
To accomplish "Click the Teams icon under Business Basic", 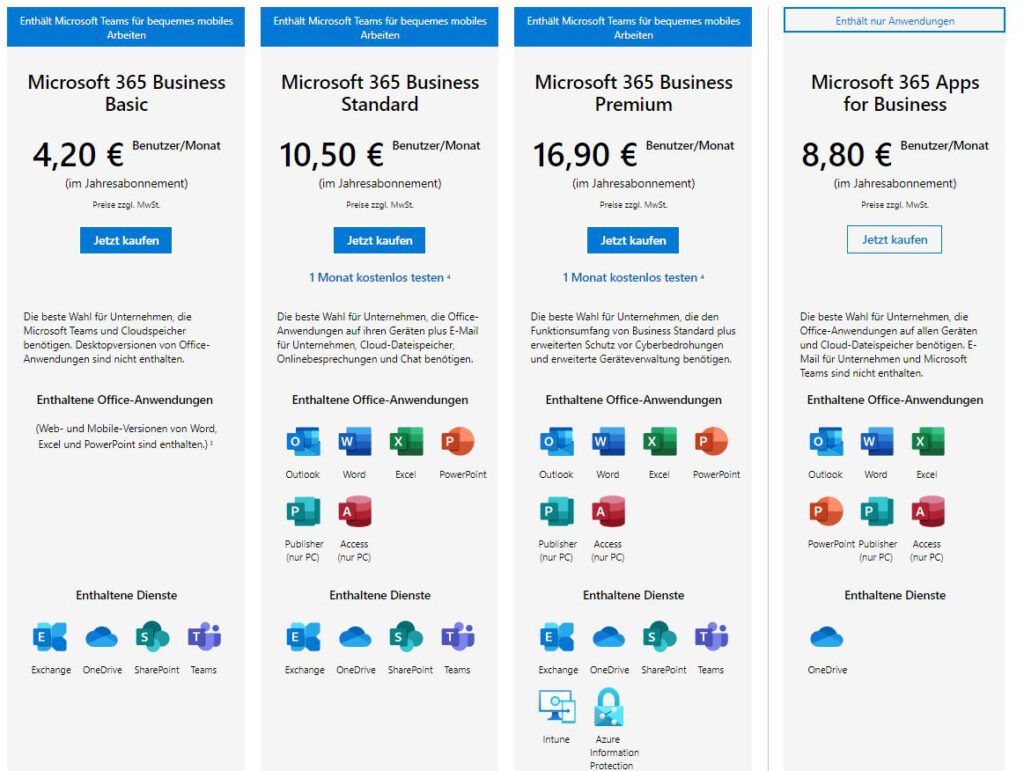I will (x=204, y=637).
